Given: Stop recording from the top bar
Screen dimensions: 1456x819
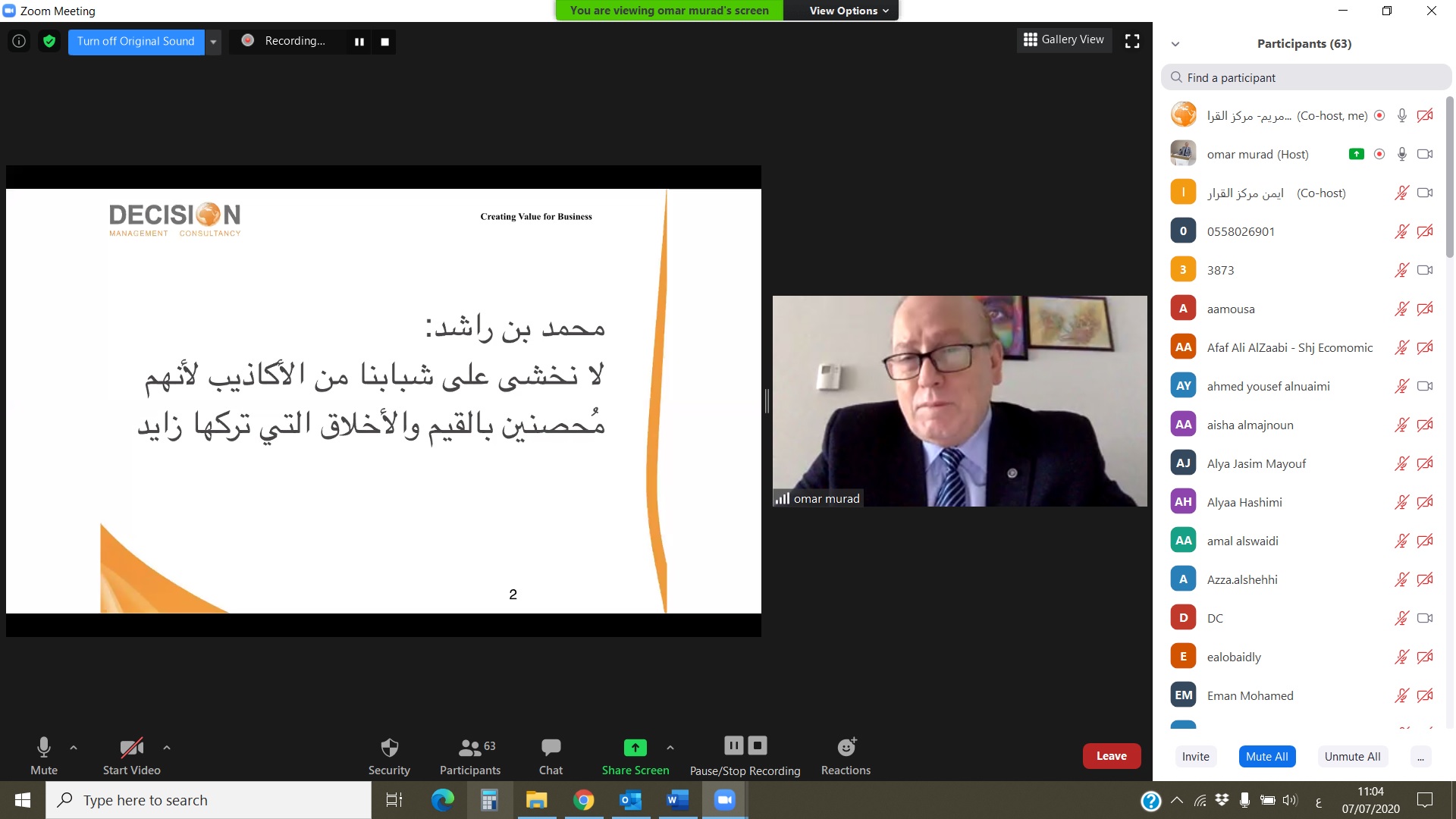Looking at the screenshot, I should pyautogui.click(x=384, y=42).
